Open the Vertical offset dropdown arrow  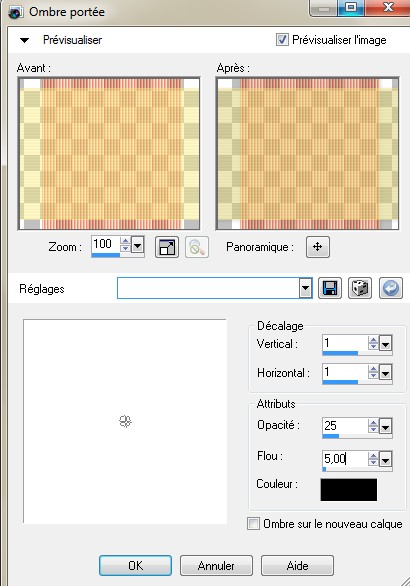[x=385, y=343]
